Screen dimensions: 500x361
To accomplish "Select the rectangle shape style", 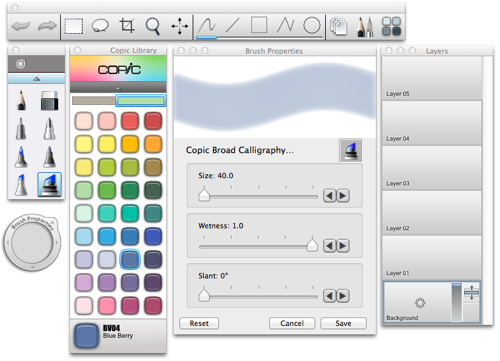I will click(259, 25).
